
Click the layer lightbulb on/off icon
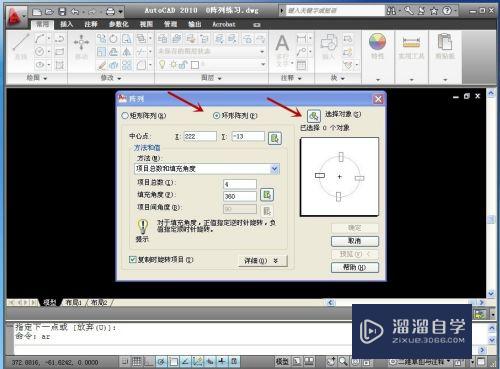point(162,64)
